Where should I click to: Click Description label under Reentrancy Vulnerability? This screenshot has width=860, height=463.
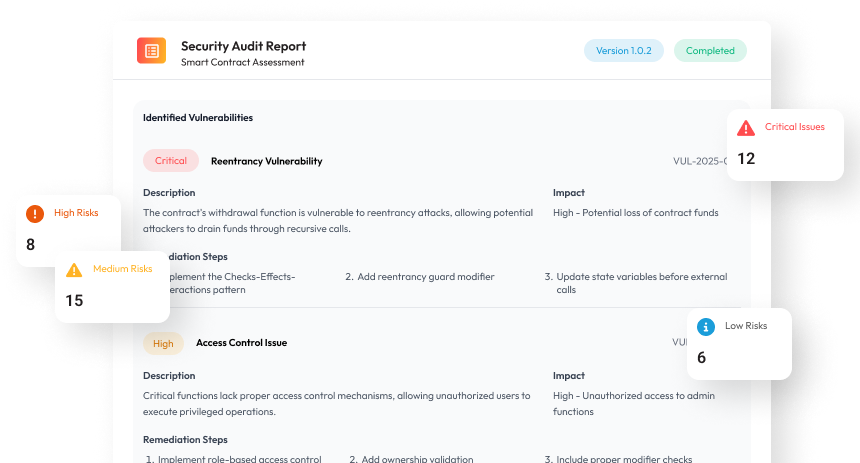(169, 193)
